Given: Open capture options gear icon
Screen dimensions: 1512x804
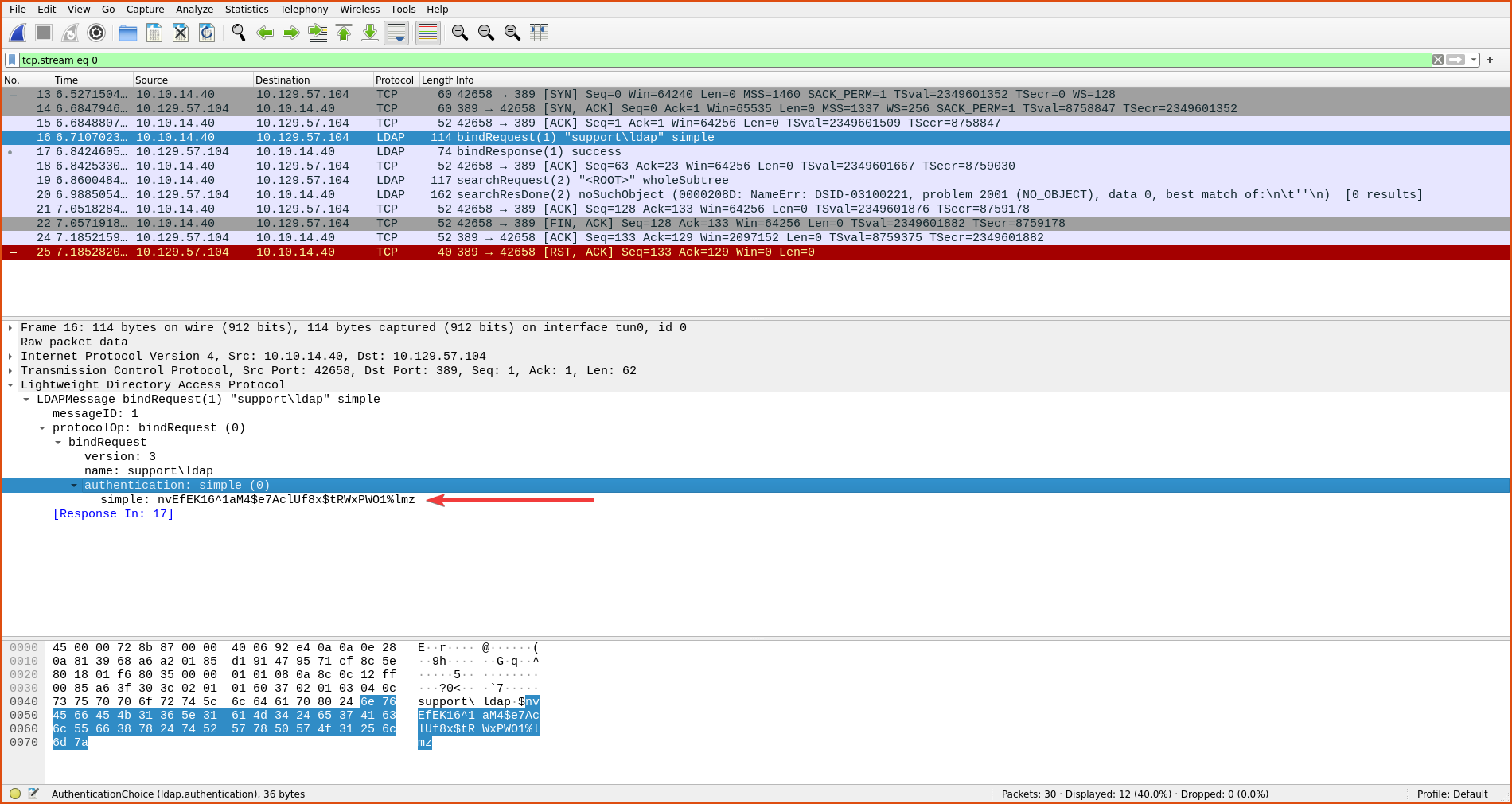Looking at the screenshot, I should (96, 33).
